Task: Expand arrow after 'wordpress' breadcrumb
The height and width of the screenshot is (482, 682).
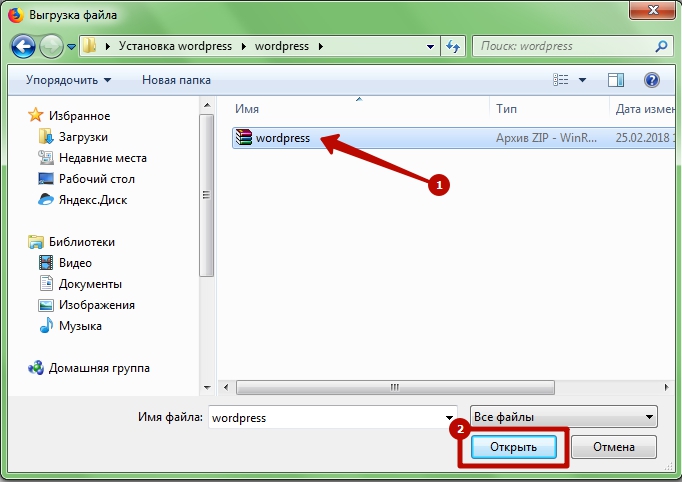Action: 321,46
